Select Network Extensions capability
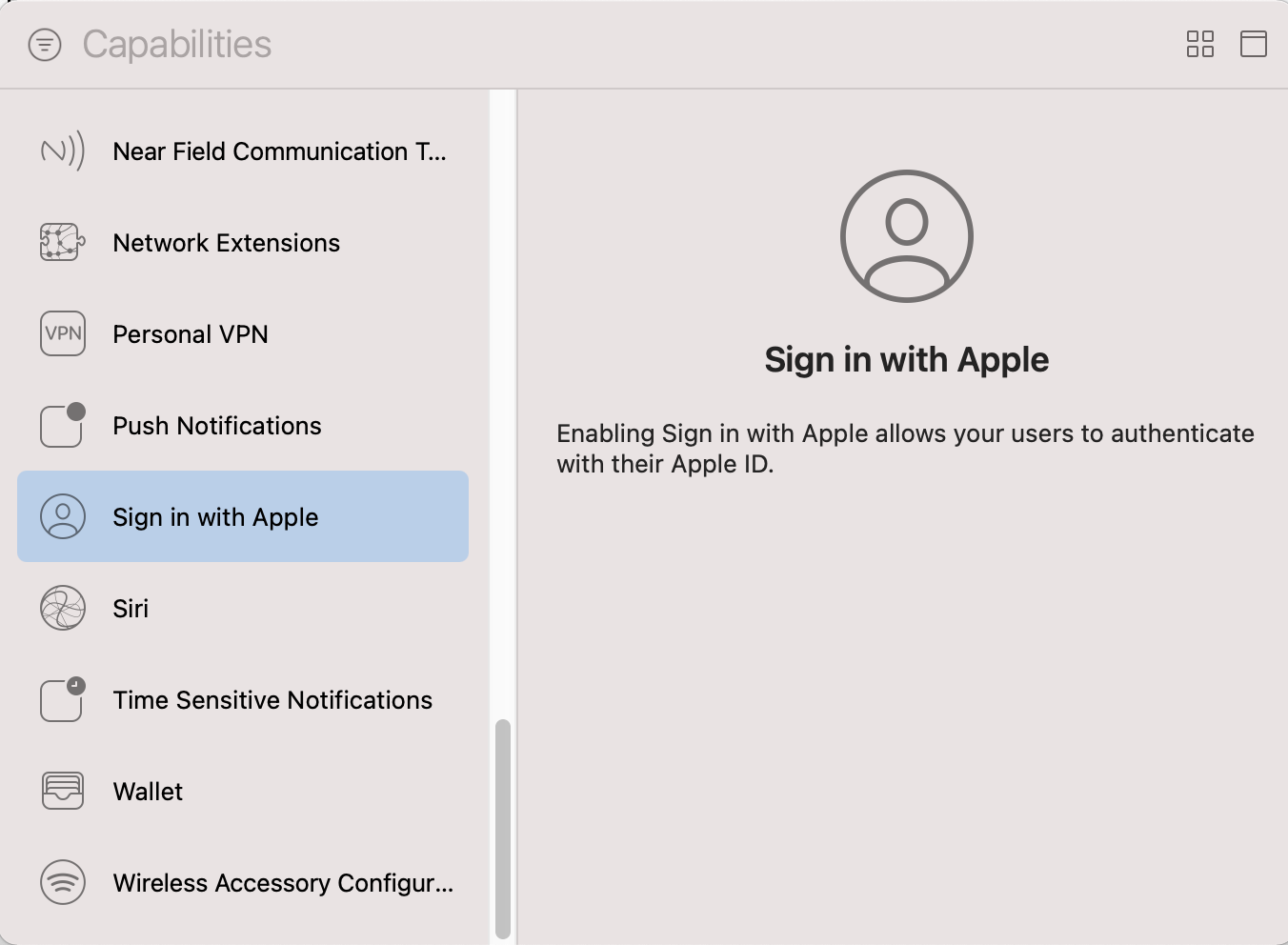This screenshot has height=945, width=1288. pos(243,242)
